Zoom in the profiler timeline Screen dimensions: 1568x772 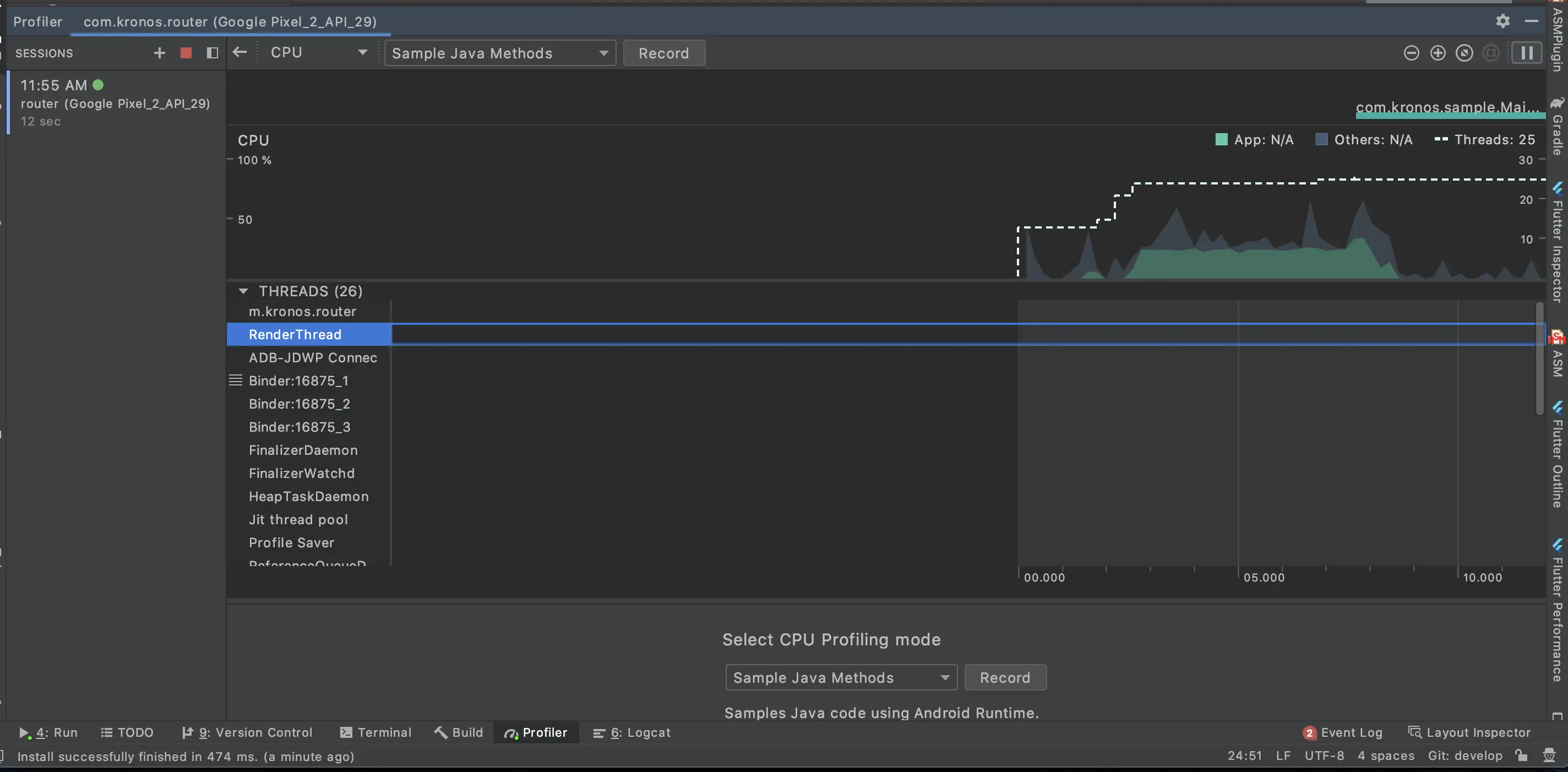pos(1438,53)
